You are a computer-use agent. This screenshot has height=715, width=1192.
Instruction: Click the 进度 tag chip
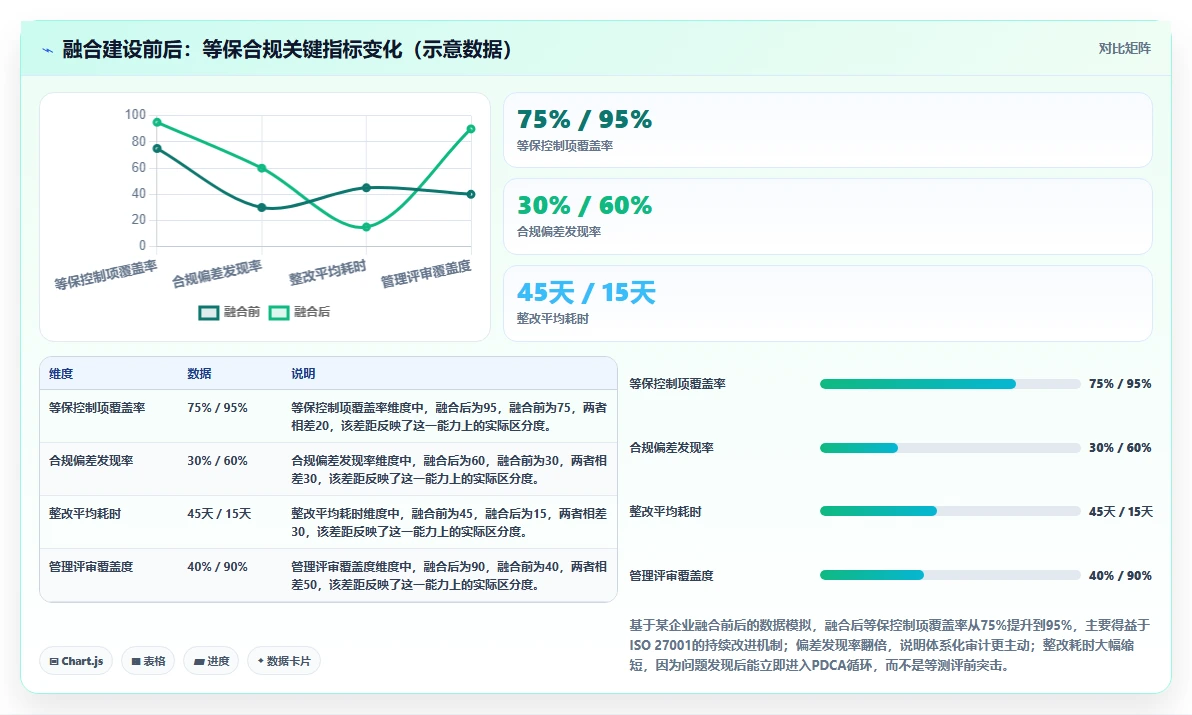(x=211, y=661)
